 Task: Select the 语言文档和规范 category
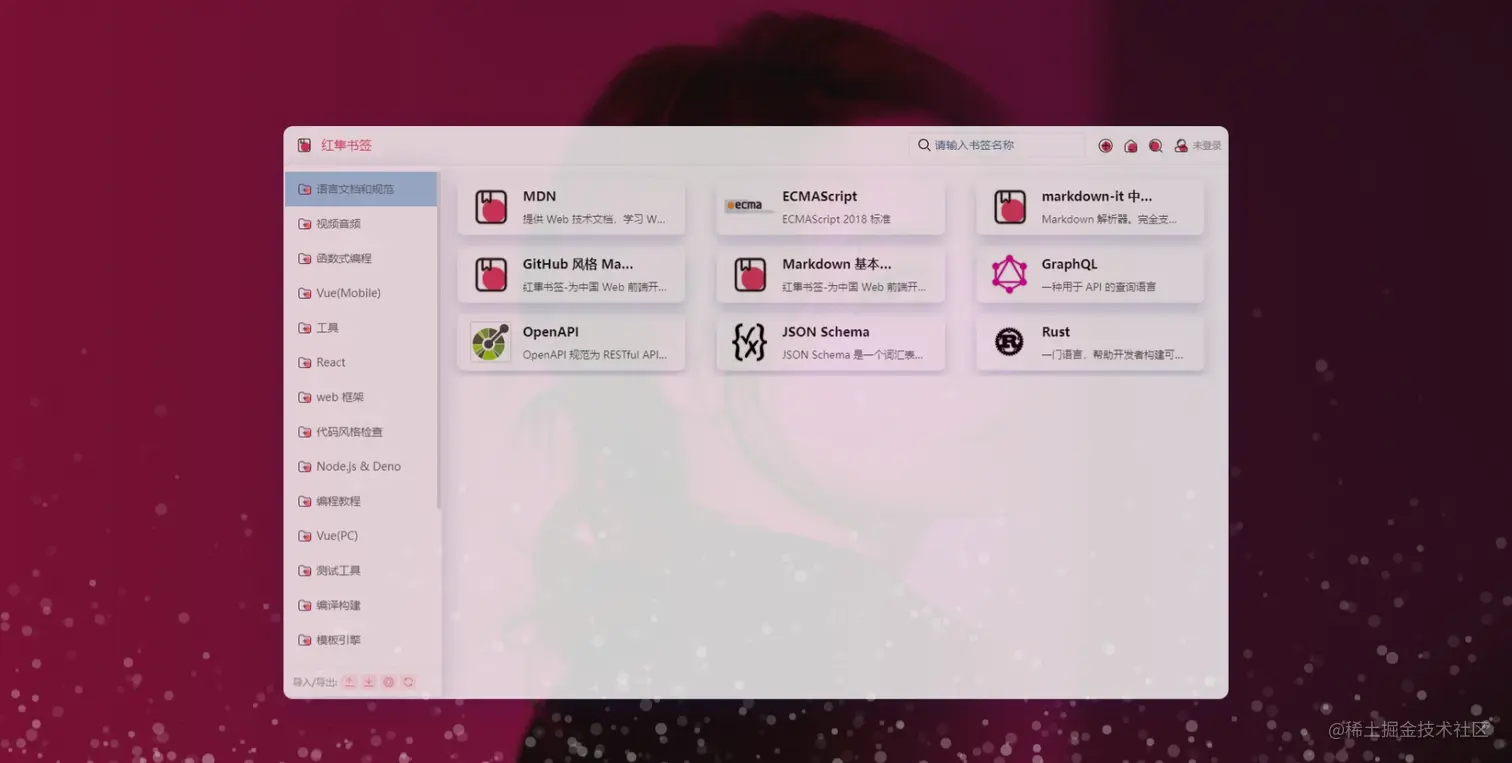tap(361, 189)
